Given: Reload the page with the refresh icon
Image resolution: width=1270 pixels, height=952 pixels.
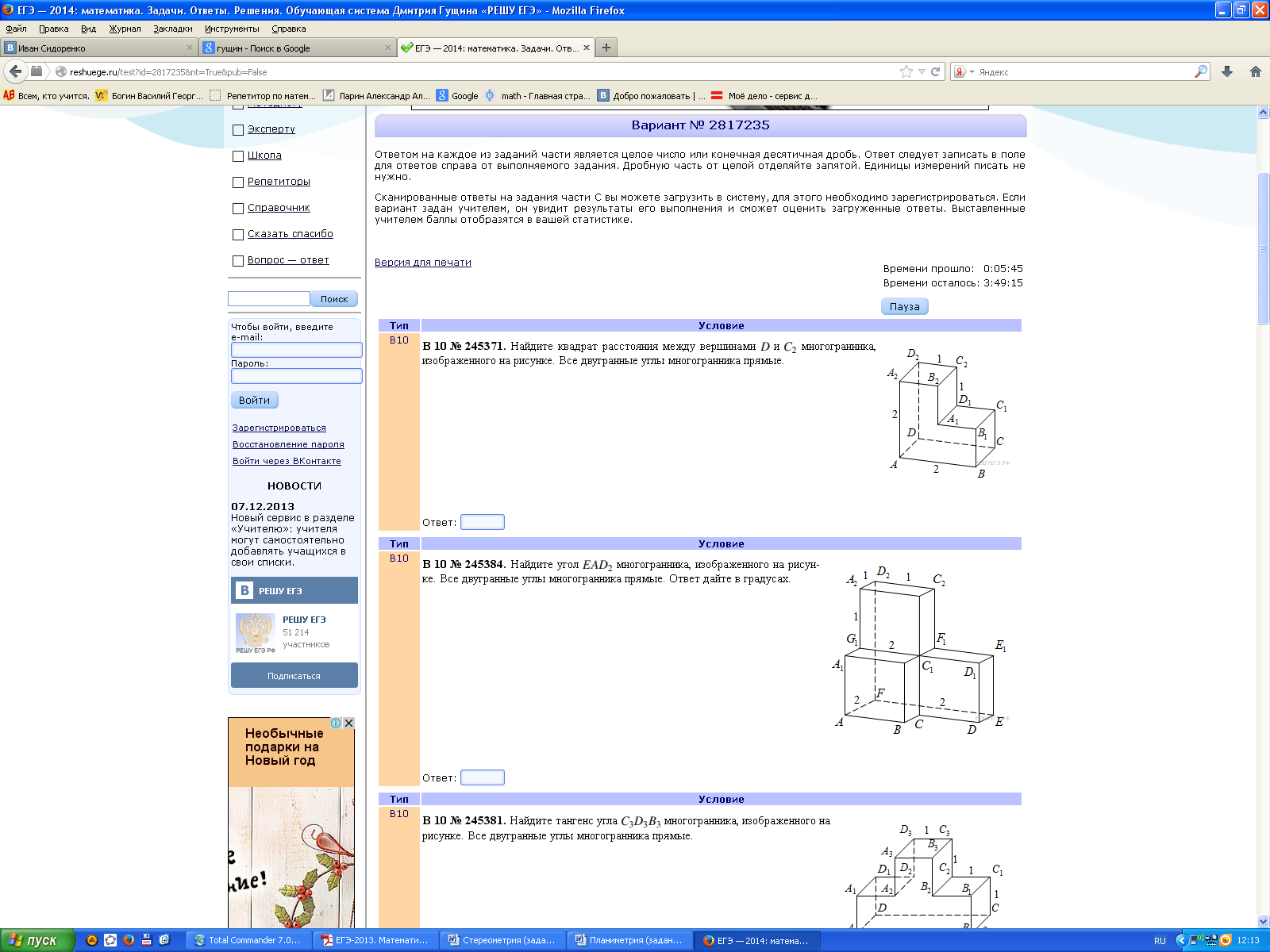Looking at the screenshot, I should click(x=936, y=71).
